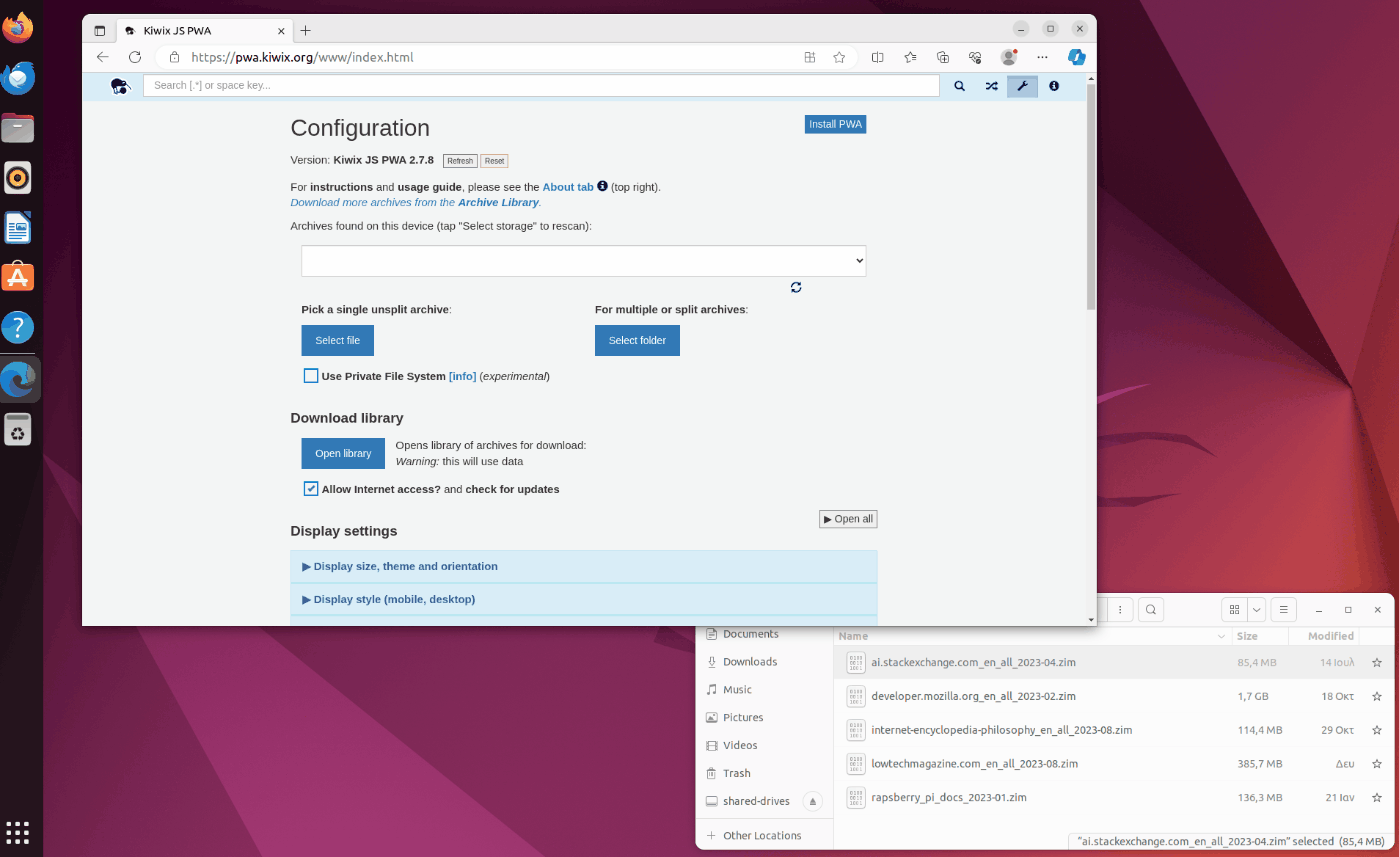The width and height of the screenshot is (1399, 857).
Task: Open Edge Settings and more ellipsis
Action: point(1043,57)
